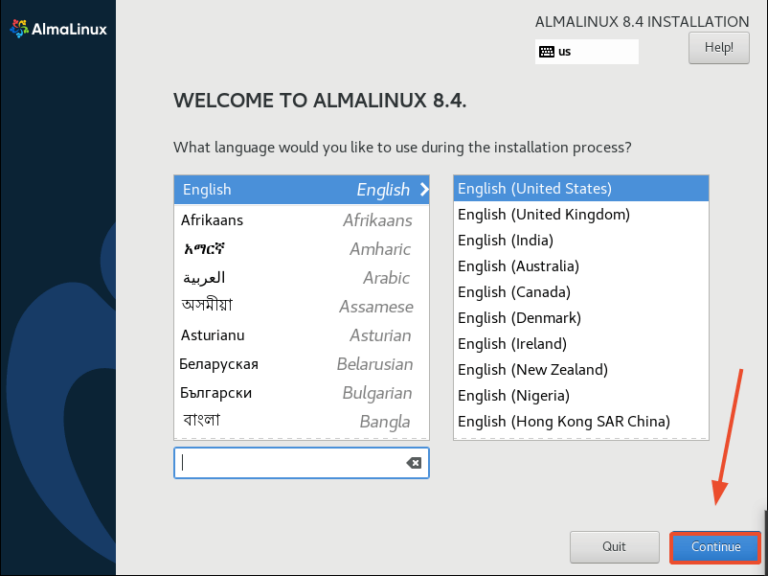Select English (New Zealand) locale

point(581,370)
